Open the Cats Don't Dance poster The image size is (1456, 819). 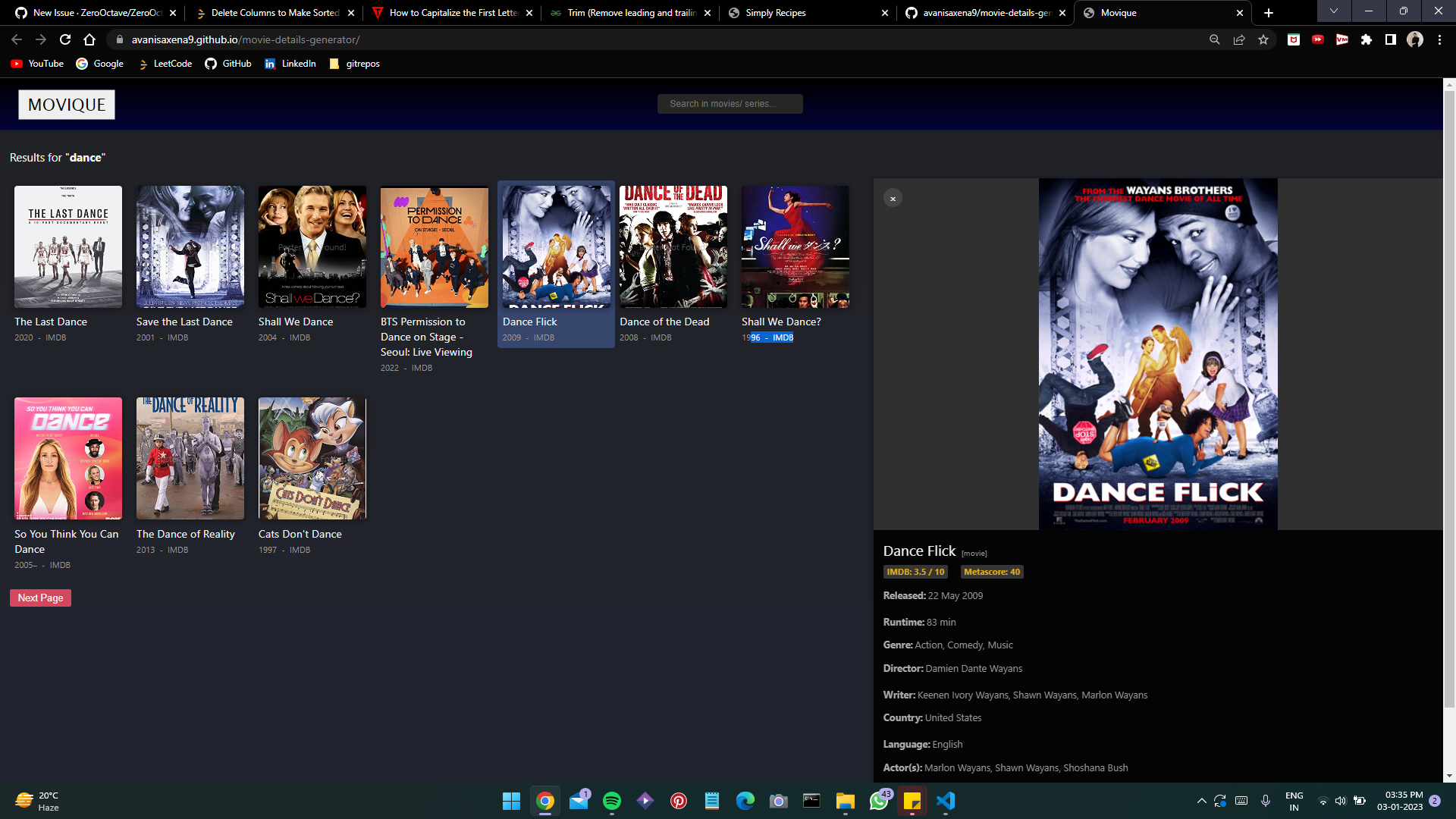coord(312,458)
